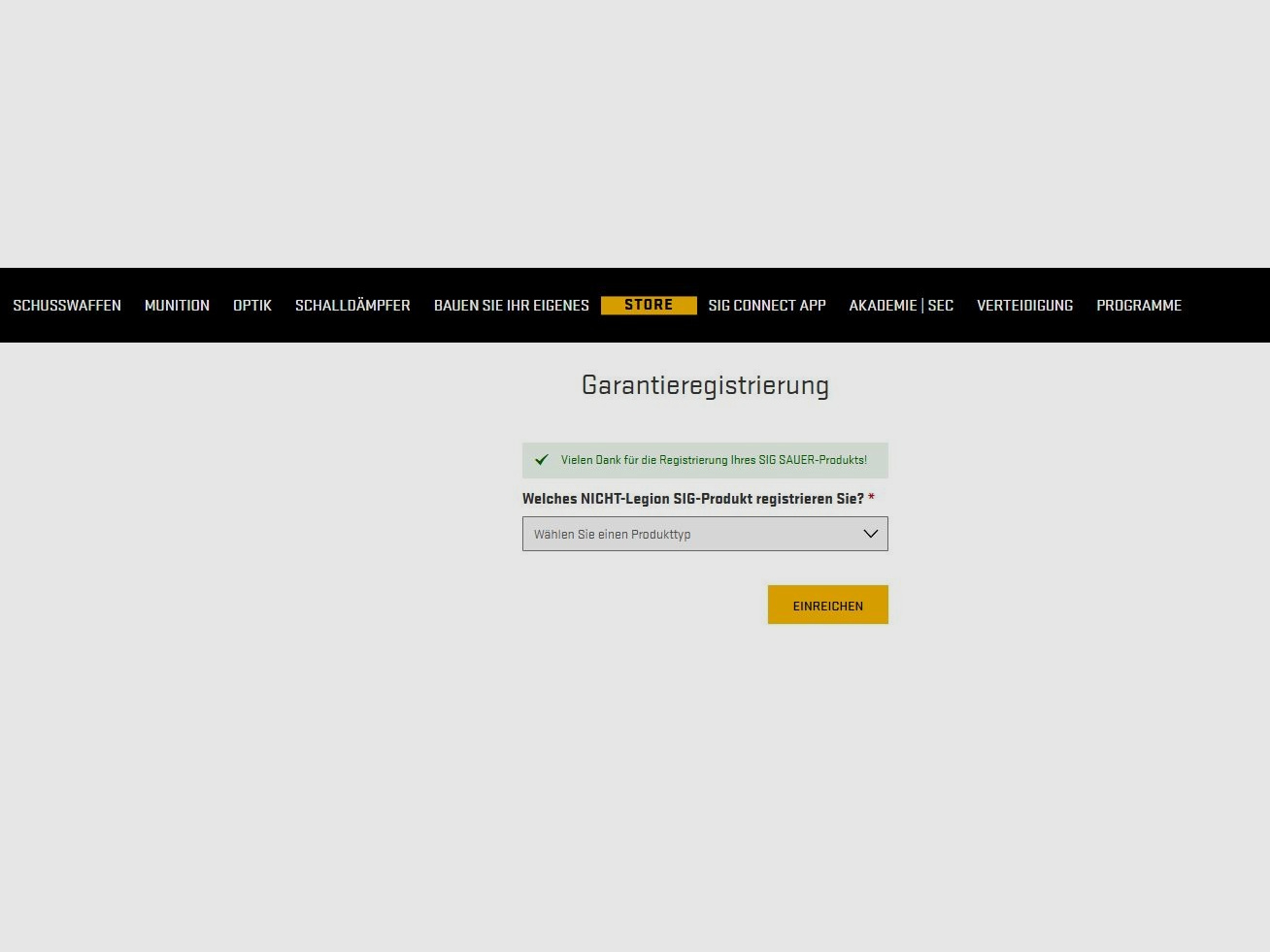Click the NICHT-Legion SIG-Produkt question label
1270x952 pixels.
point(692,499)
